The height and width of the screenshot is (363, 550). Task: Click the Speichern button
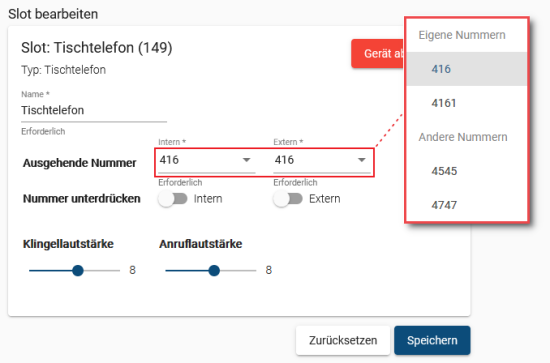tap(432, 340)
